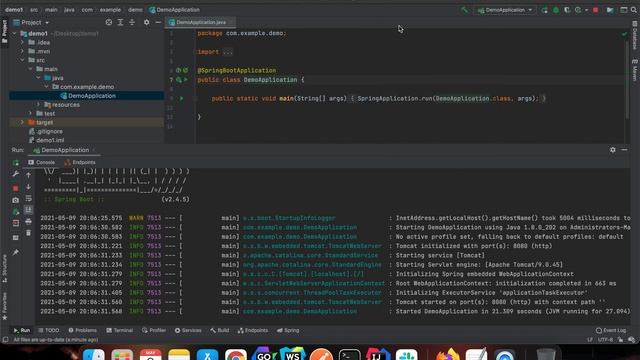Open WebStorm from the Dock
The height and width of the screenshot is (360, 640).
pyautogui.click(x=292, y=354)
